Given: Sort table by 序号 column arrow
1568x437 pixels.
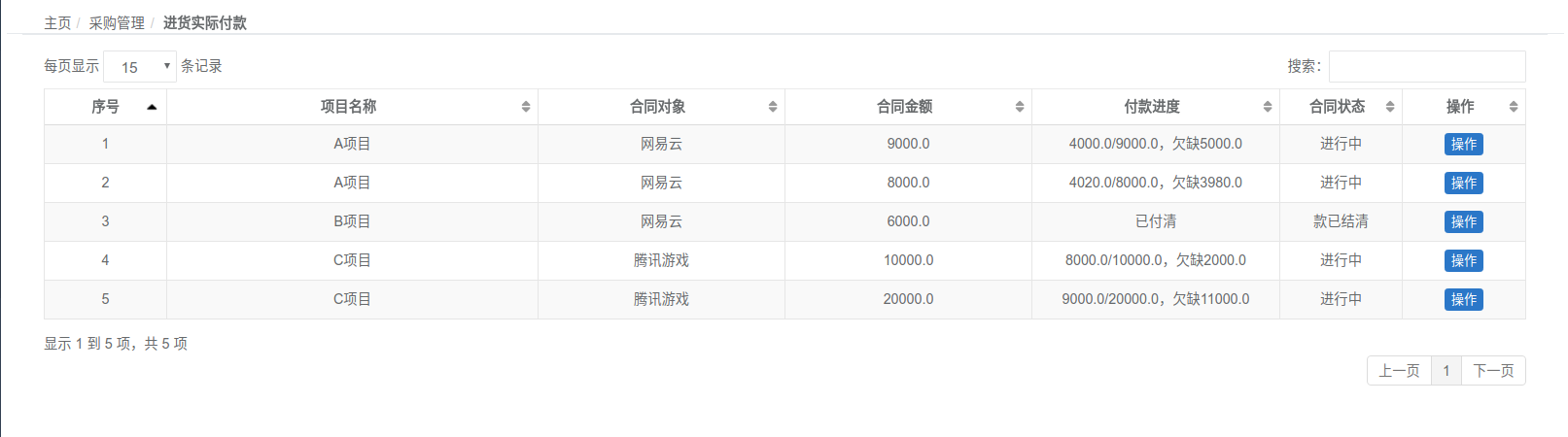Looking at the screenshot, I should pos(152,107).
